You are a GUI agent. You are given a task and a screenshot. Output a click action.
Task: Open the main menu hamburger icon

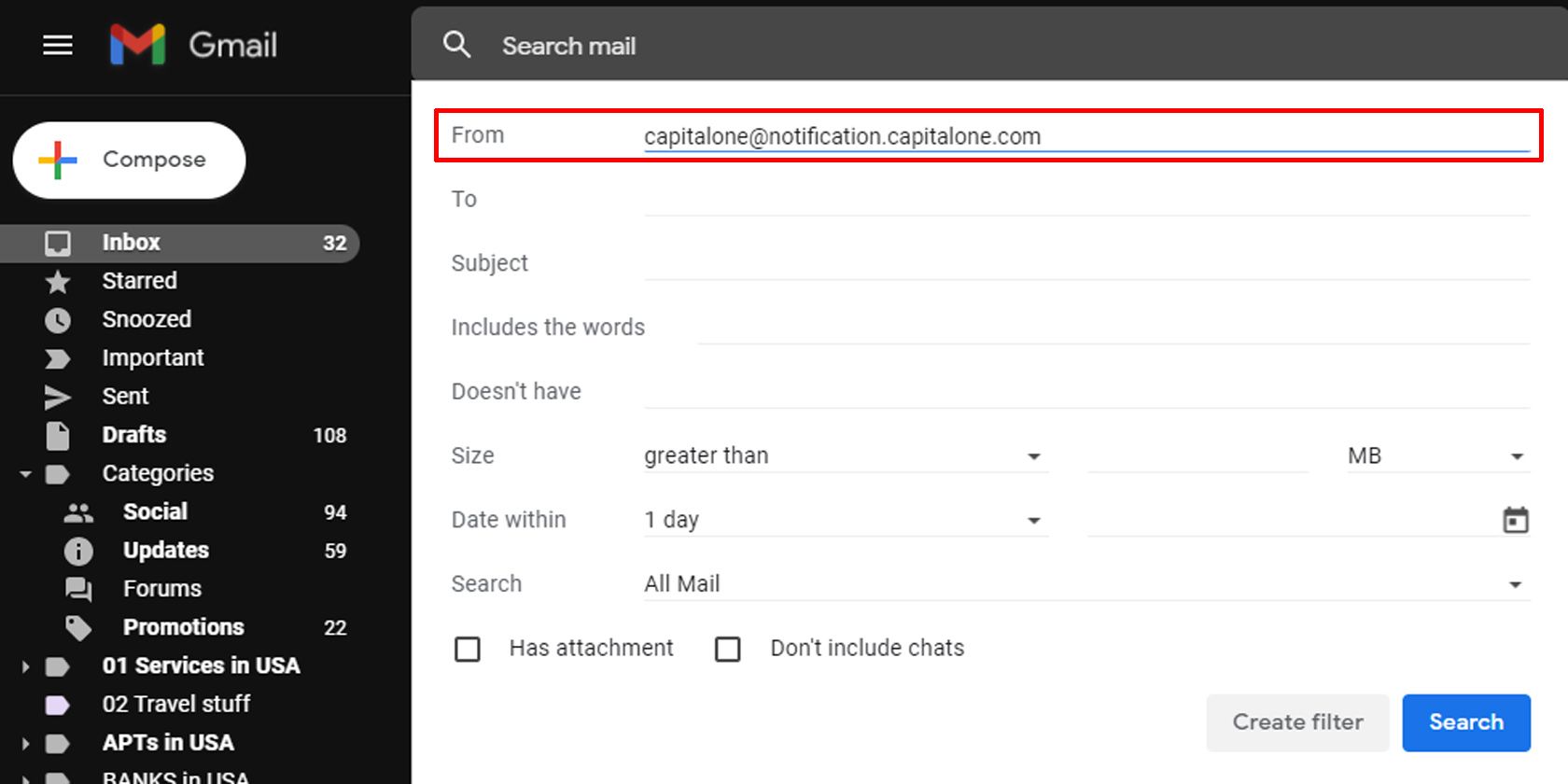point(58,45)
